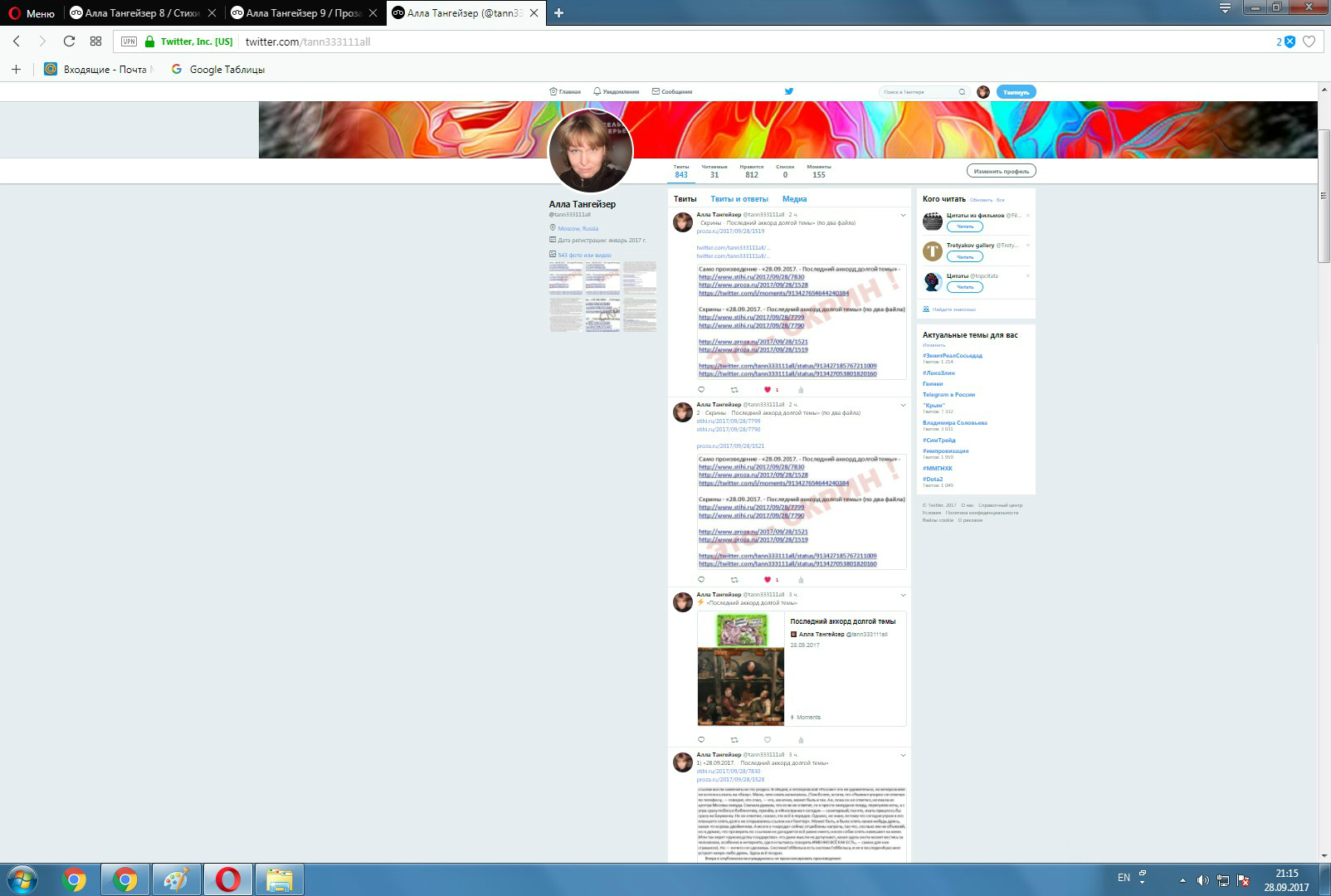The height and width of the screenshot is (896, 1331).
Task: Toggle Opera VPN badge in address bar
Action: [x=129, y=41]
